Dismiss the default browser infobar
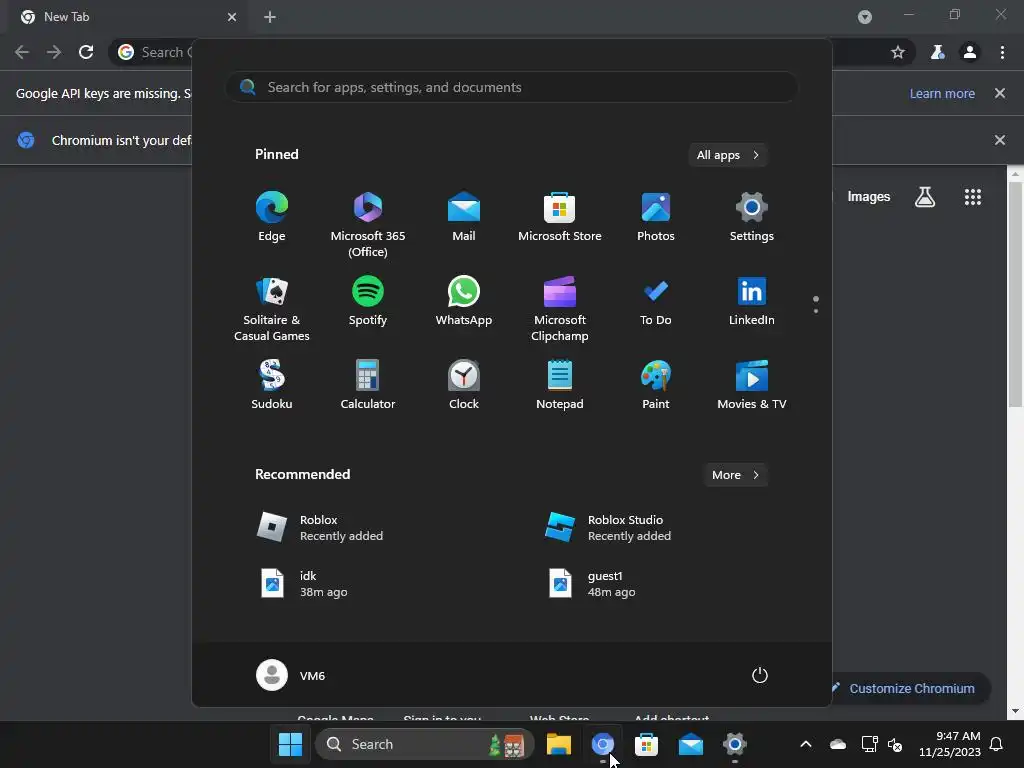Screen dimensions: 1024x768 click(x=1000, y=140)
